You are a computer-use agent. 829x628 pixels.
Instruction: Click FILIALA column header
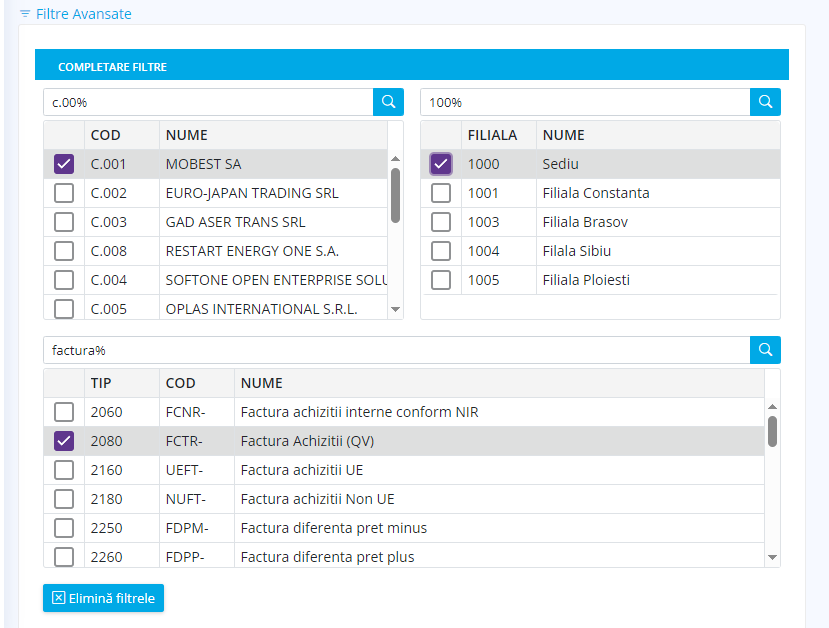coord(492,135)
